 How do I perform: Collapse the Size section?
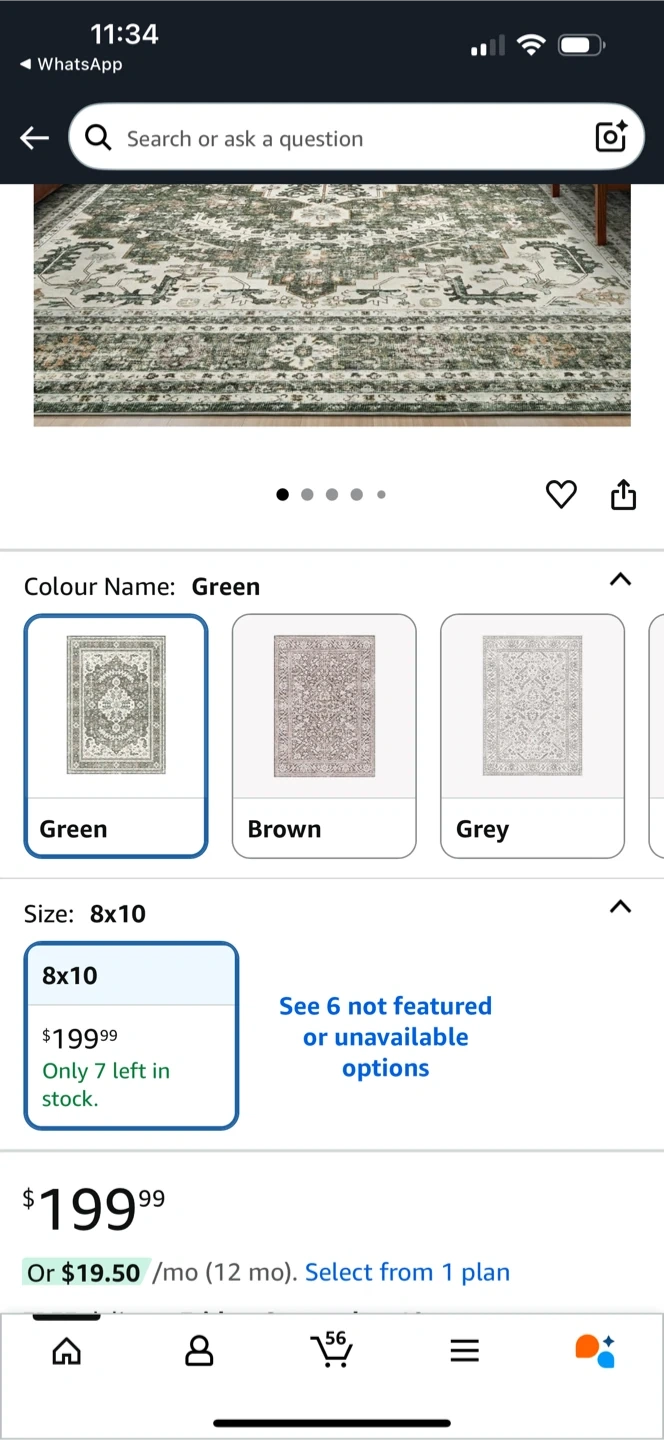(x=620, y=907)
